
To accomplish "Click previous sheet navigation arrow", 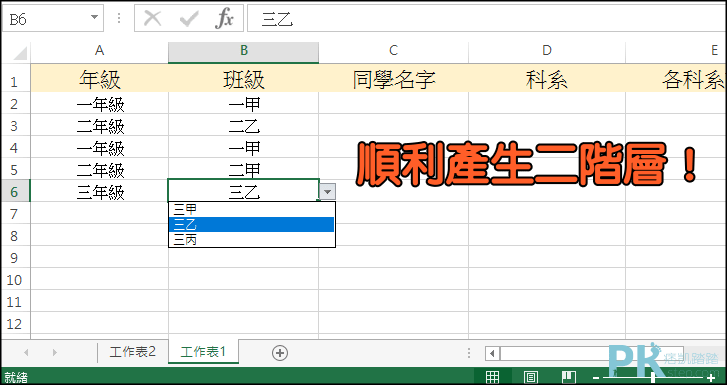I will [26, 353].
